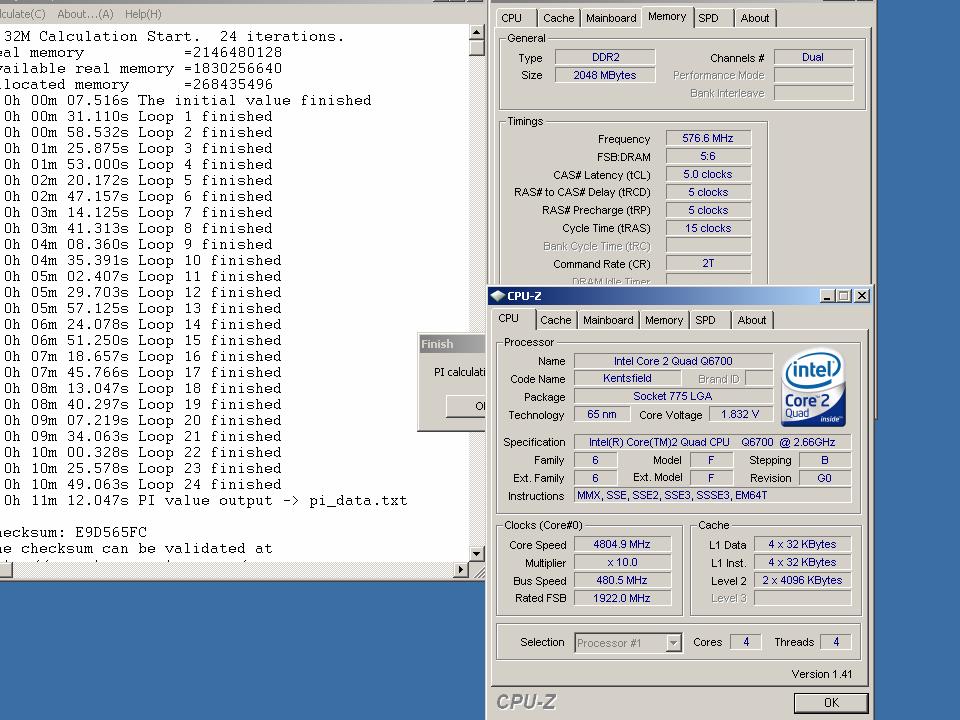
Task: Click the Channels # Dual value
Action: (x=812, y=57)
